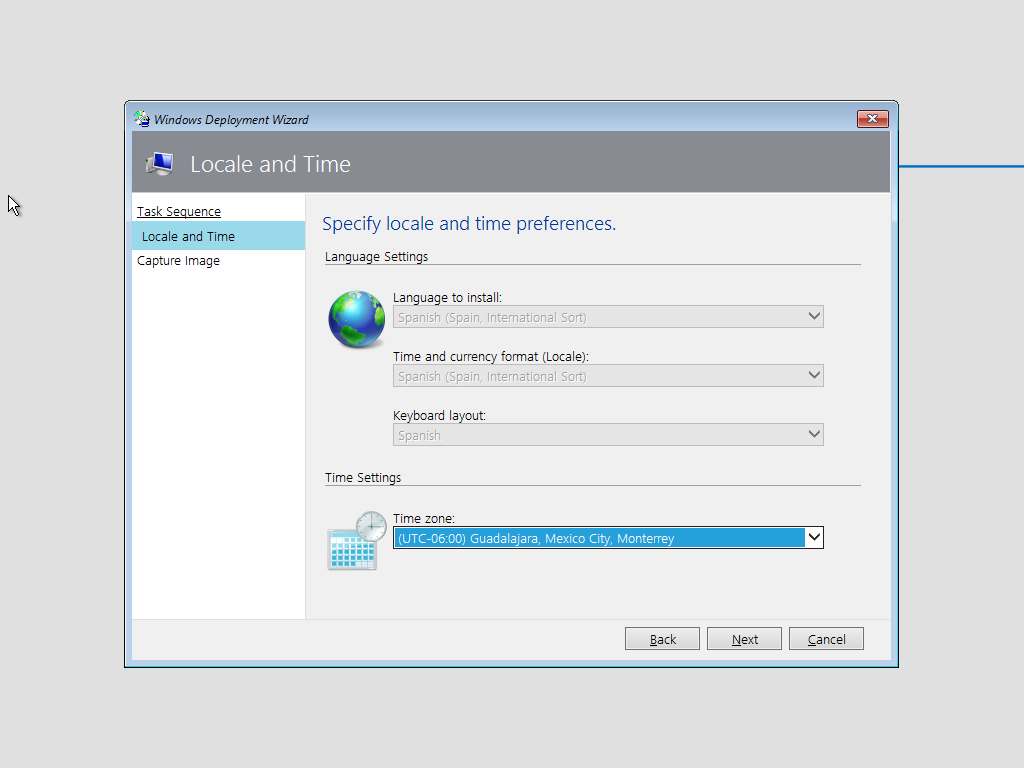Click the 'Locale and Time' banner title

(270, 164)
